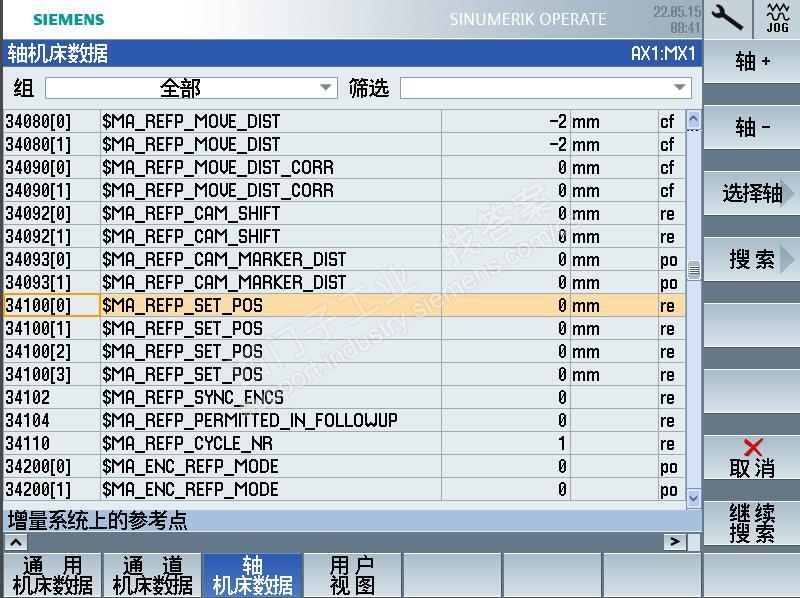Screen dimensions: 800x598
Task: Edit value 1 of 34110 REFP_CYCLE_NR
Action: (506, 443)
